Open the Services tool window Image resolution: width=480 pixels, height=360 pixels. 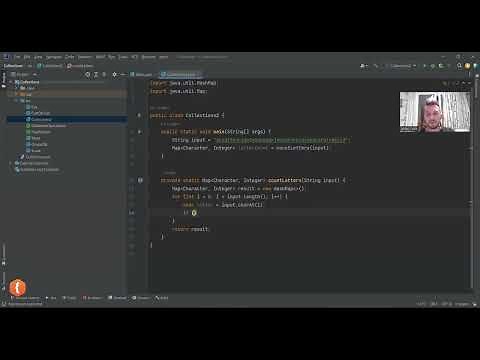141,298
